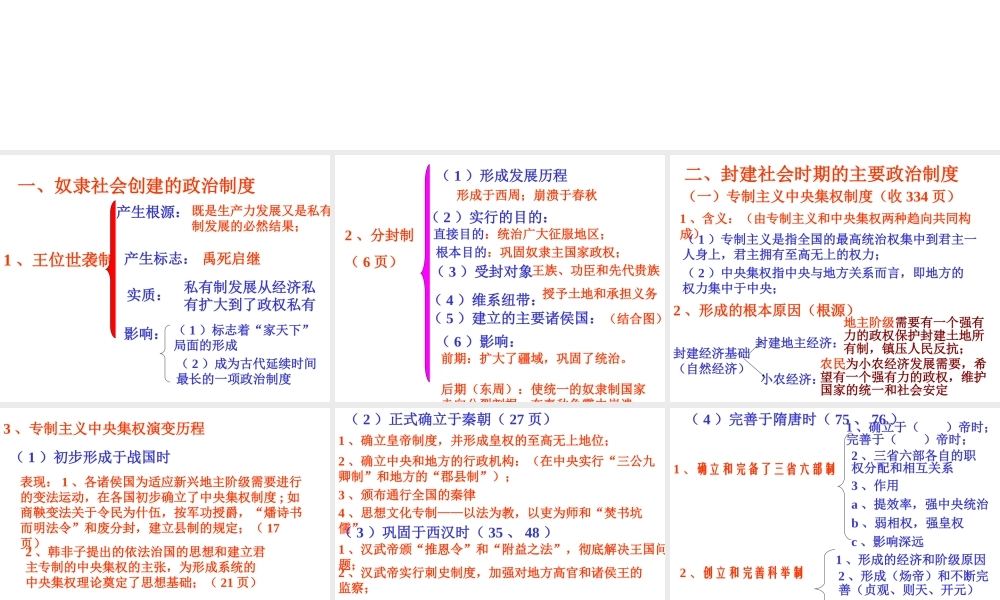This screenshot has width=1000, height=600.
Task: Click the heading (6)影响:
Action: [x=478, y=342]
